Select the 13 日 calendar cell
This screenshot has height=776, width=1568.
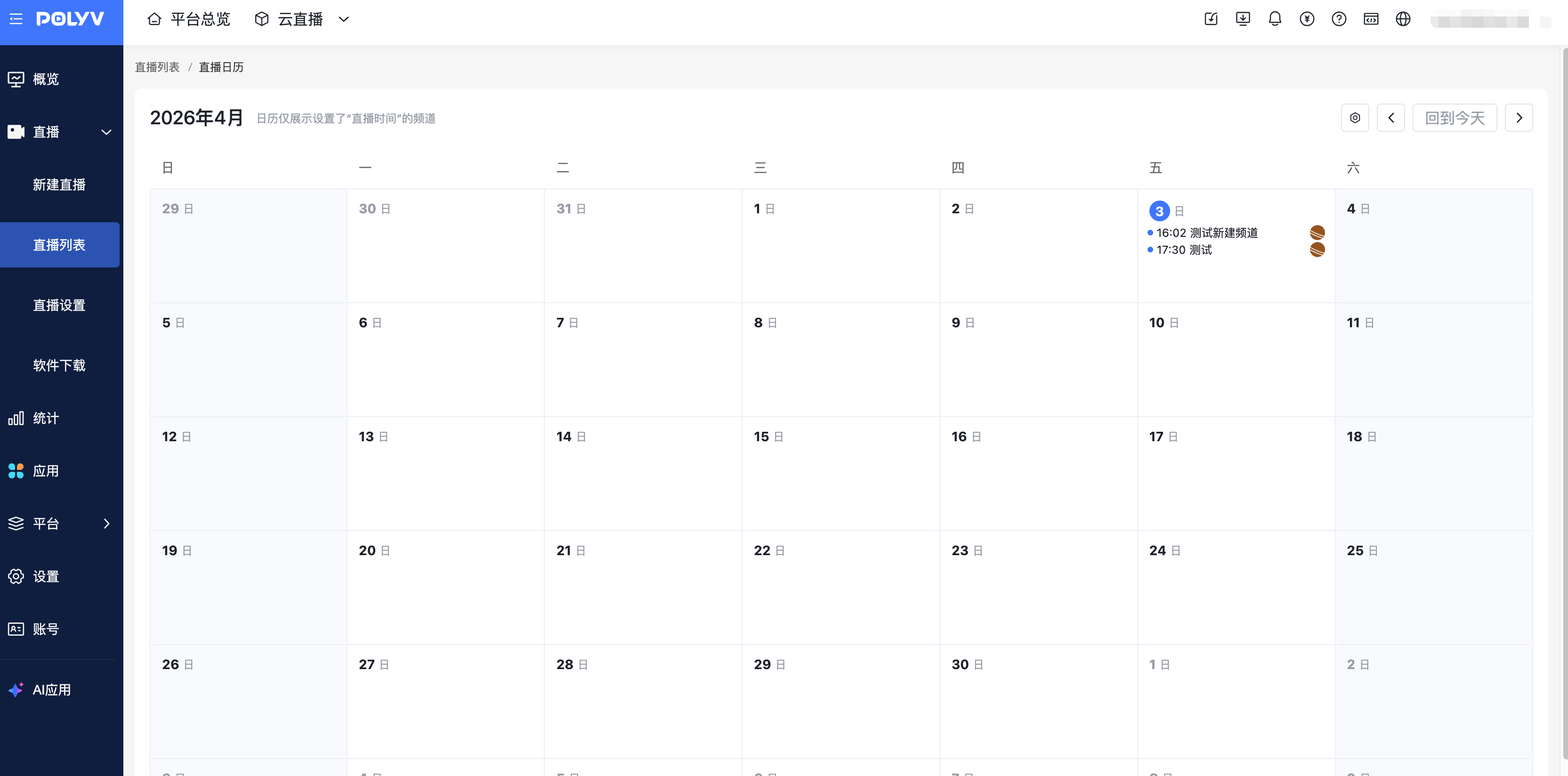click(445, 474)
